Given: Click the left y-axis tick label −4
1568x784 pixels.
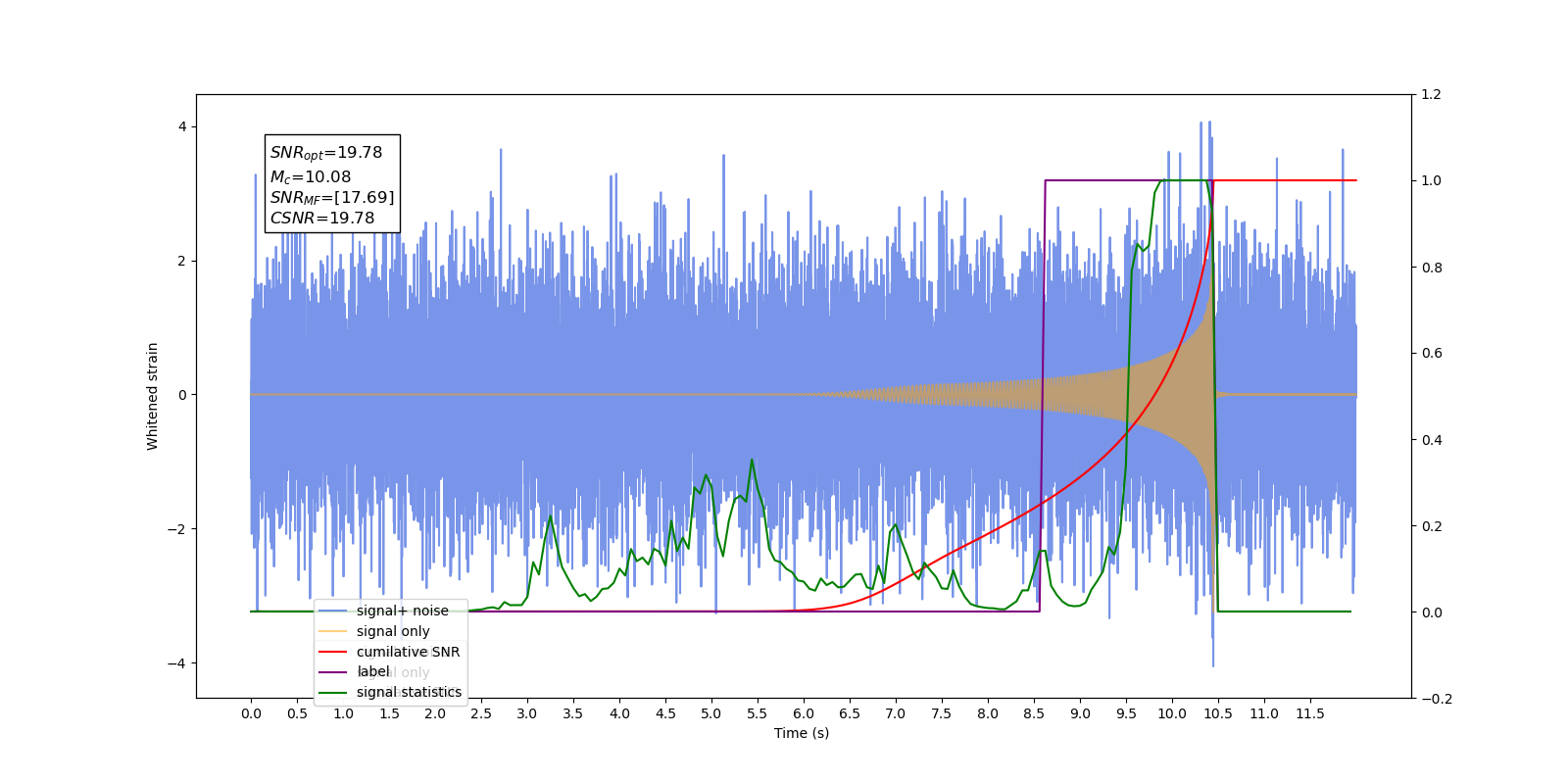Looking at the screenshot, I should coord(177,663).
